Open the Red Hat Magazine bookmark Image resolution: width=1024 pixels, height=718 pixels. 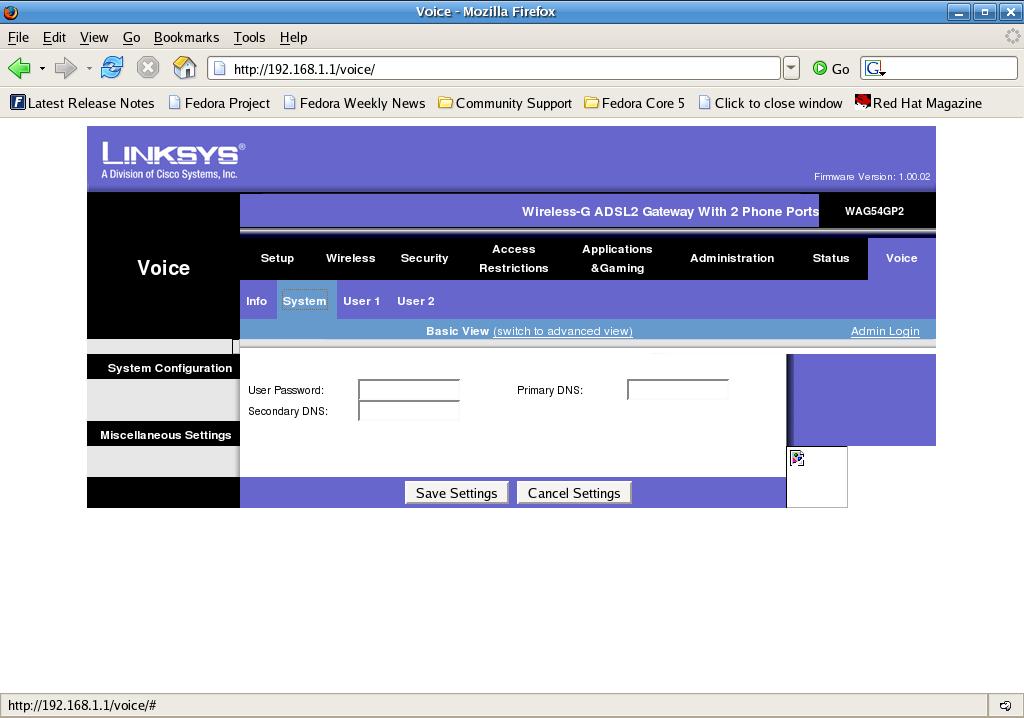pyautogui.click(x=917, y=103)
